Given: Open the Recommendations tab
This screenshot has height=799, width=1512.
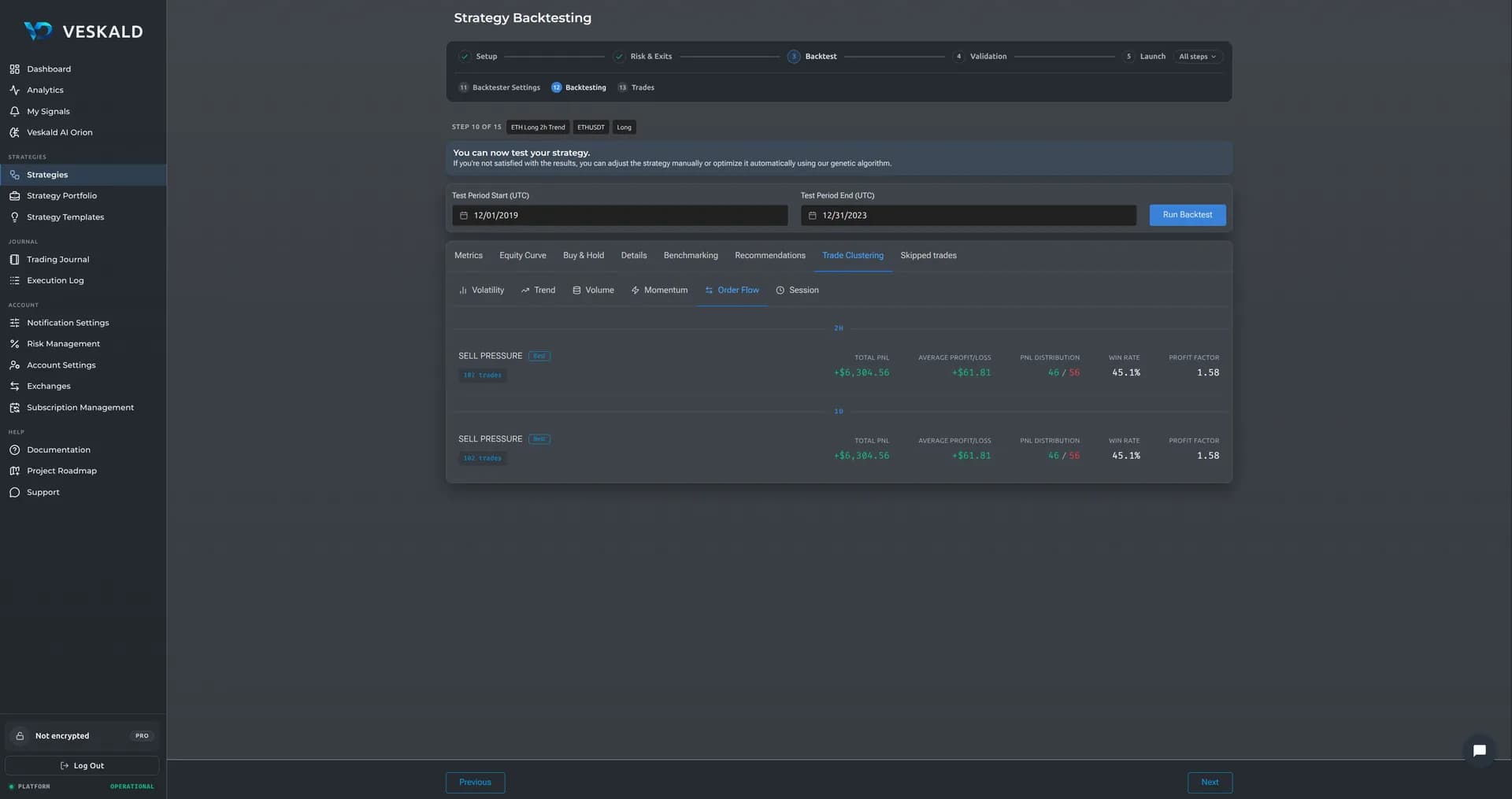Looking at the screenshot, I should coord(770,256).
